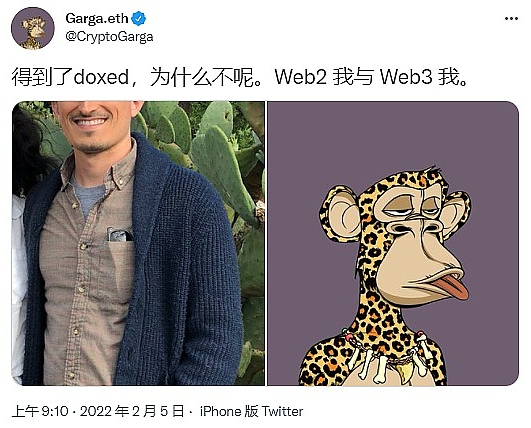Screen dimensions: 531x428
Task: Open the Garga.eth display name
Action: (97, 18)
